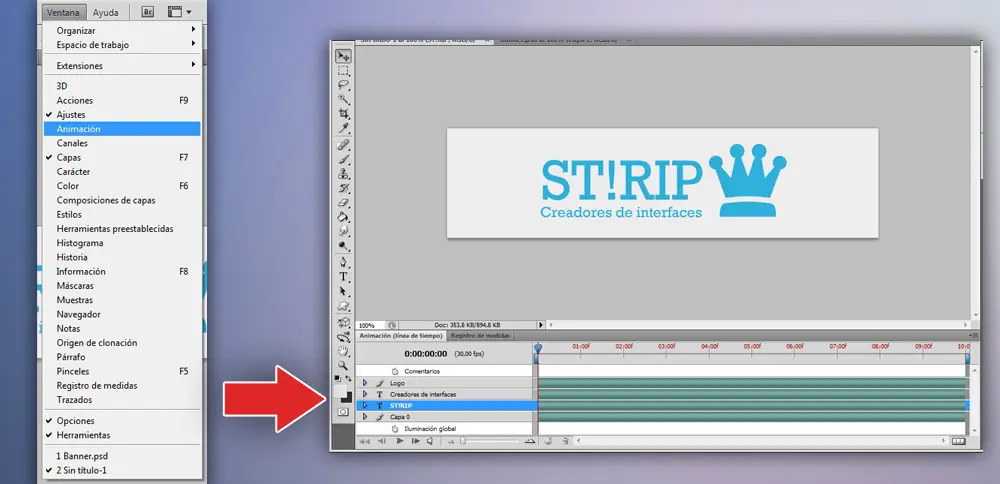Play the timeline animation
The image size is (1000, 484).
tap(399, 441)
